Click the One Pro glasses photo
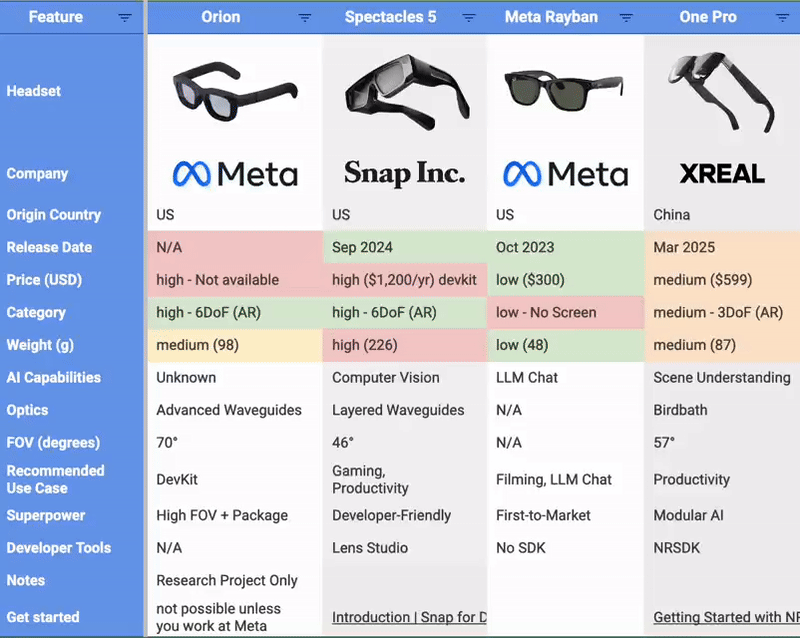This screenshot has height=638, width=800. [x=716, y=93]
